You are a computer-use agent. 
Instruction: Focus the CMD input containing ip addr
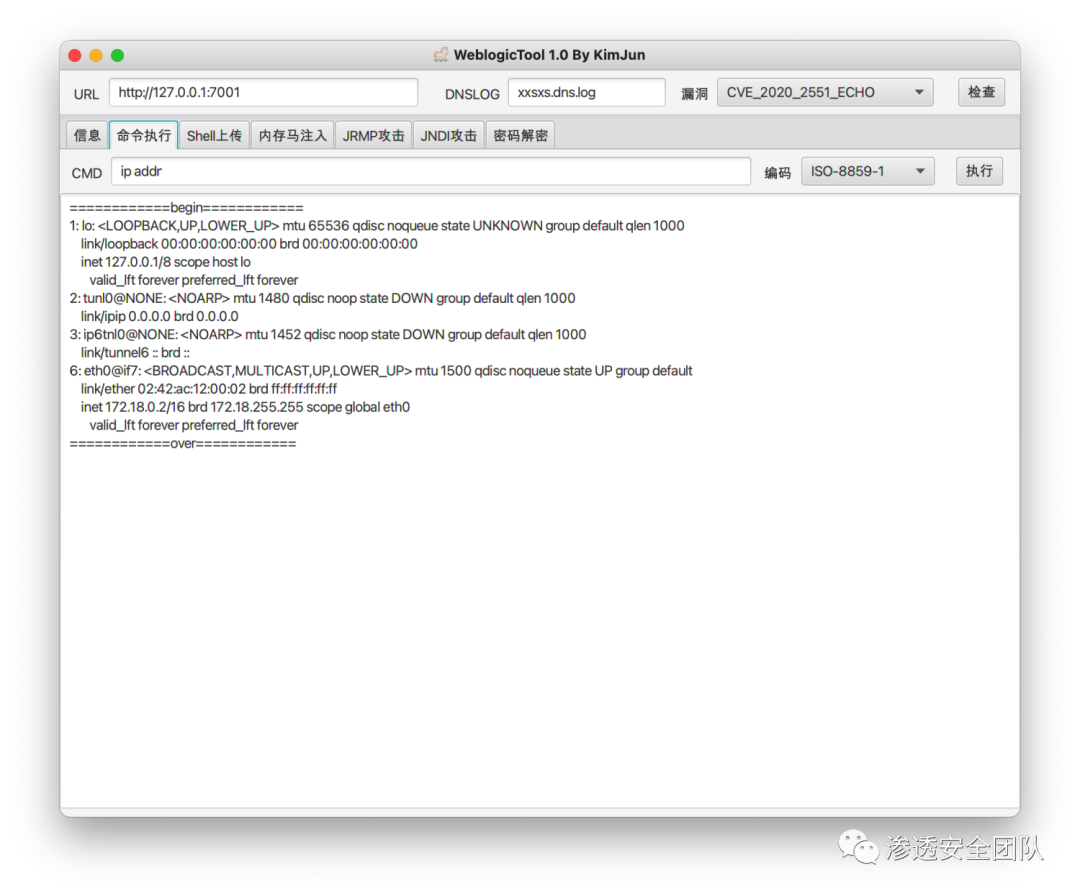[431, 171]
